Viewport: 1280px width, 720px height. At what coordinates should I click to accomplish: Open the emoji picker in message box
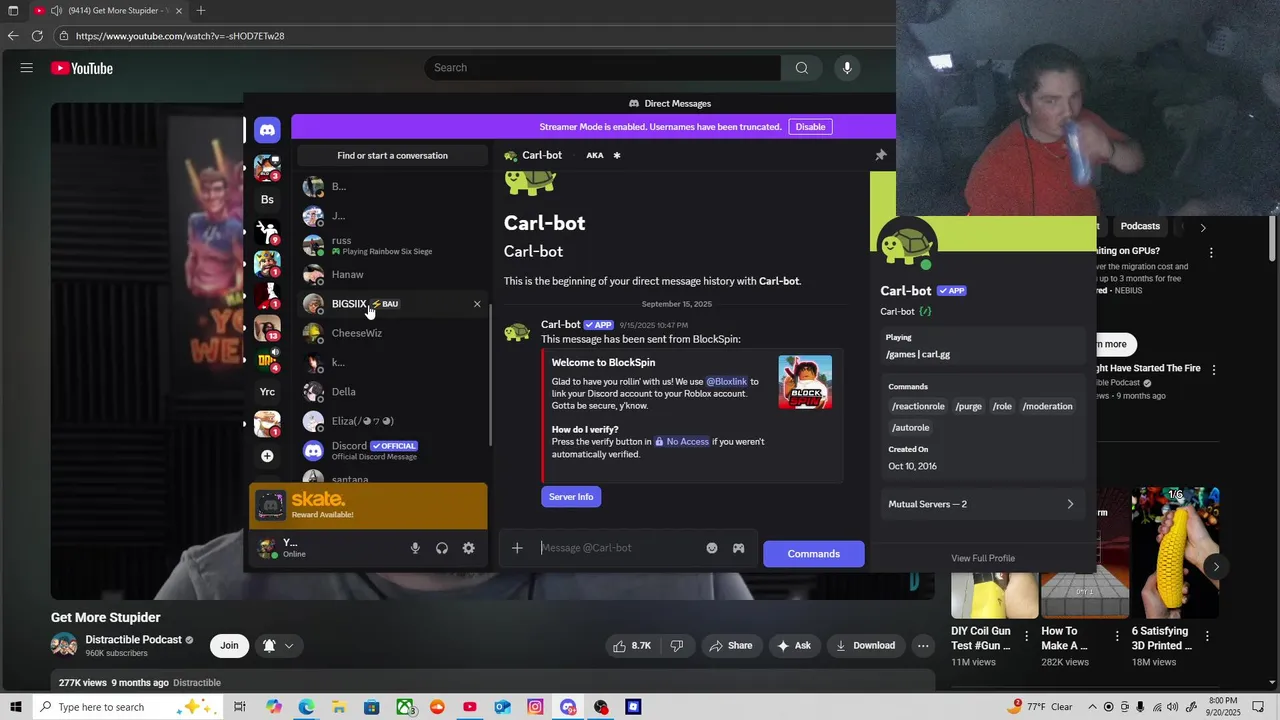(712, 548)
